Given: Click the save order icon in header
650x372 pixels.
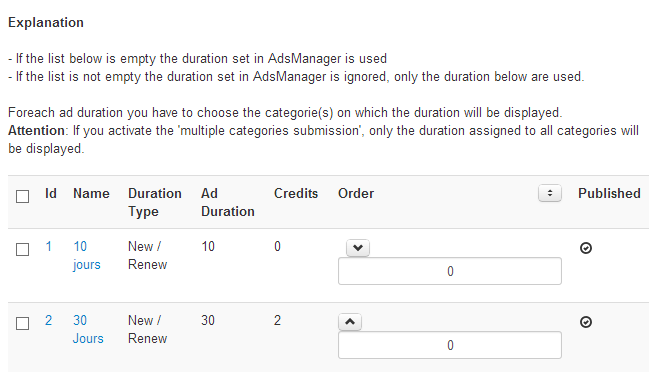Looking at the screenshot, I should pos(550,193).
